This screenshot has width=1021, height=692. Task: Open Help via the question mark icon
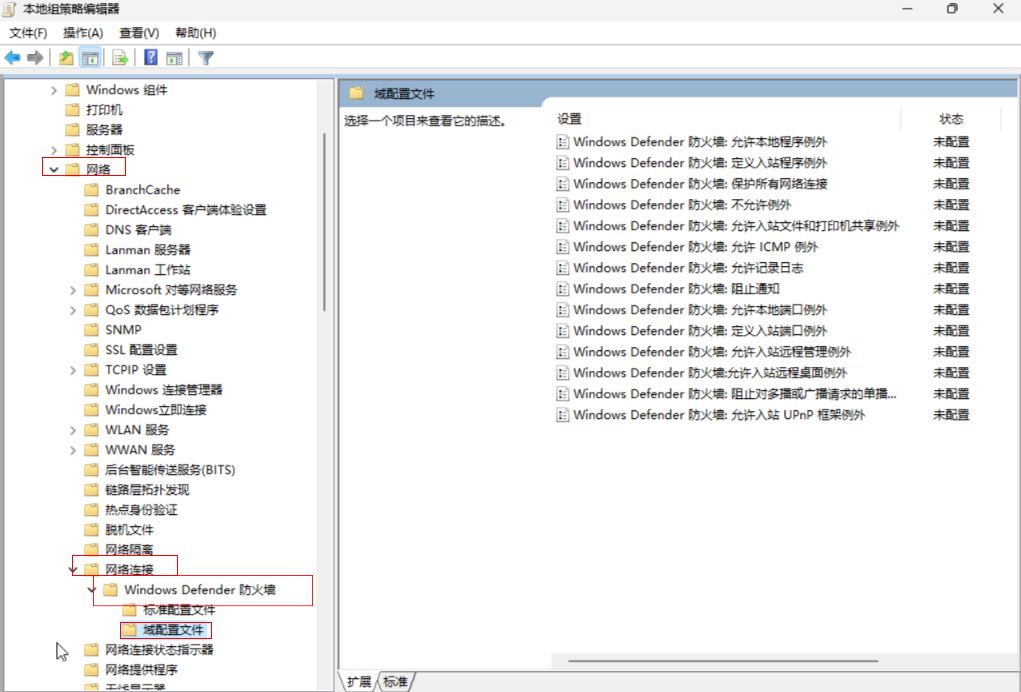tap(150, 58)
